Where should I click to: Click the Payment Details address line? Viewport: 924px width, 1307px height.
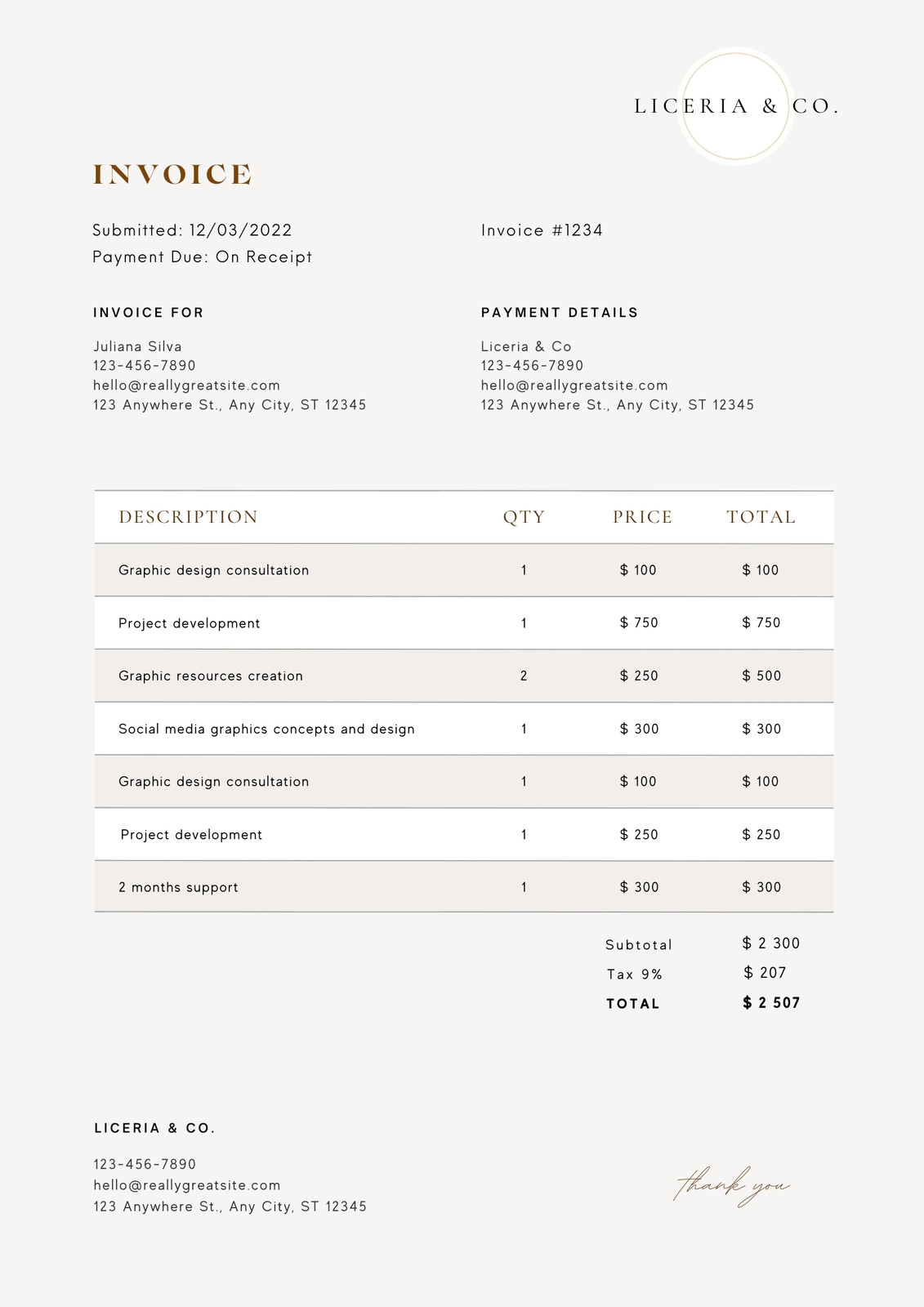[618, 405]
